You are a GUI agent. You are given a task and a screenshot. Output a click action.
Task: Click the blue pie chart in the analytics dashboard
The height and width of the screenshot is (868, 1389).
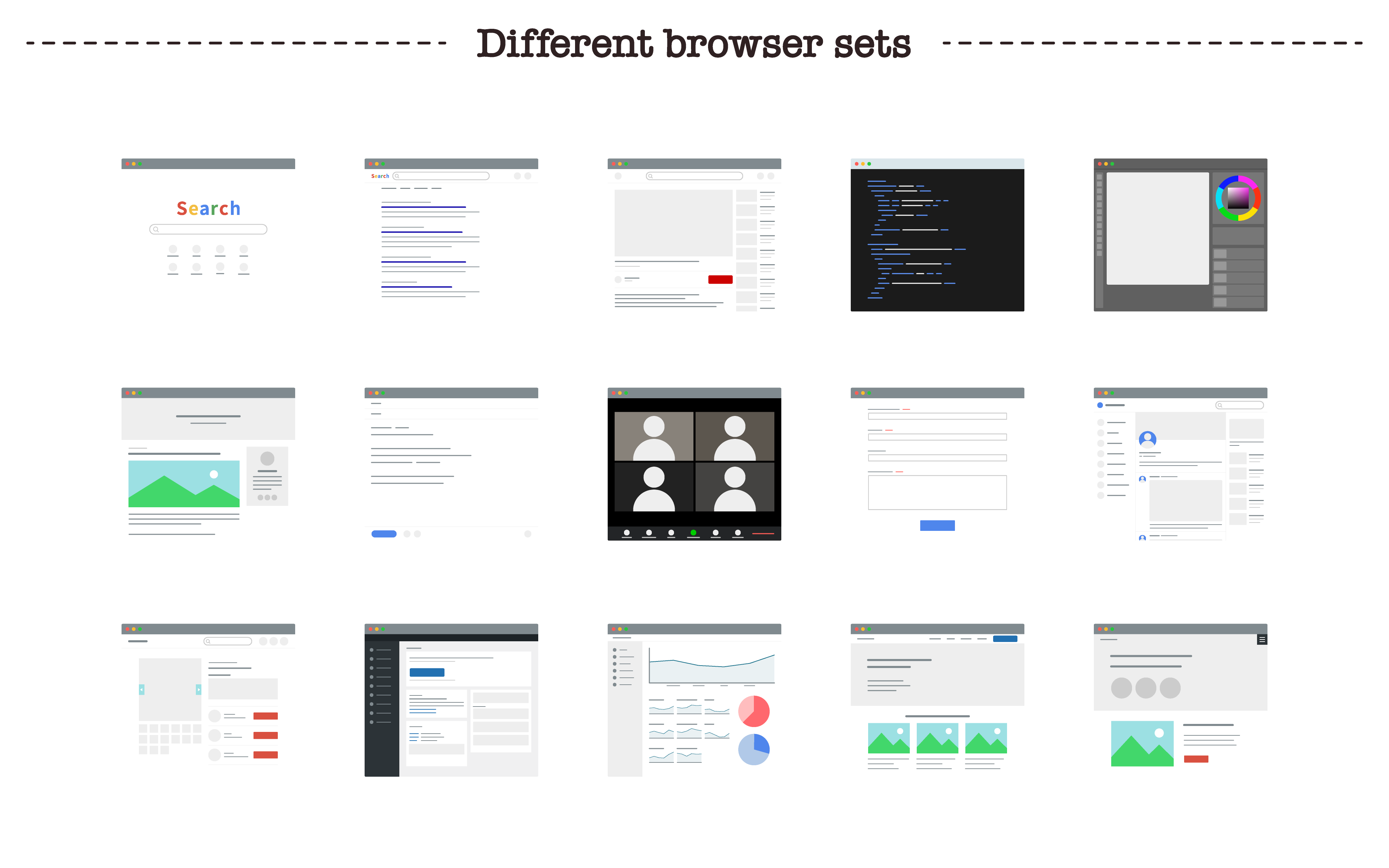click(754, 749)
